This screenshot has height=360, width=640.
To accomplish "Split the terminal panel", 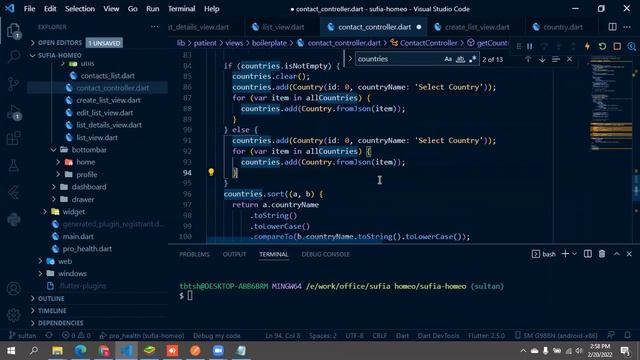I will click(587, 254).
